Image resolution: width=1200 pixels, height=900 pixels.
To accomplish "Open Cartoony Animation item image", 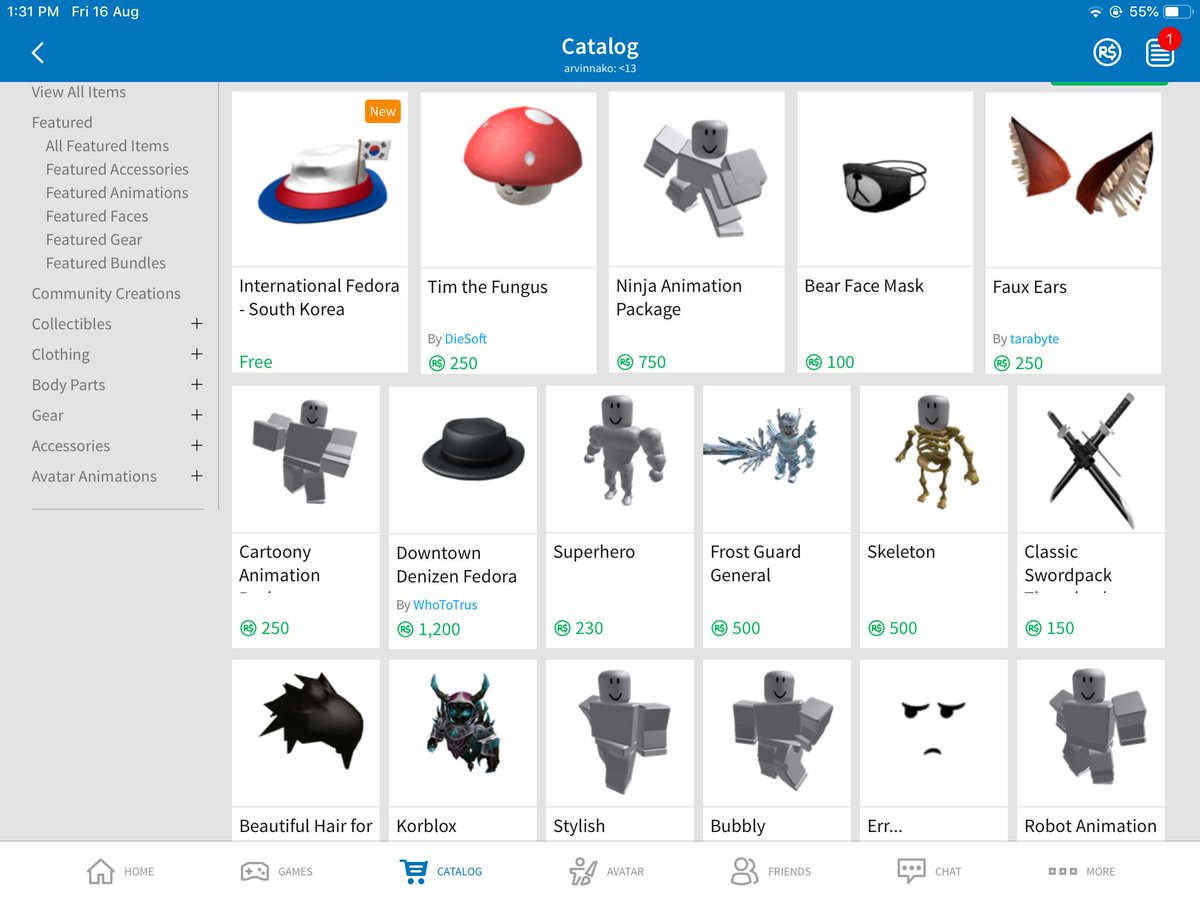I will click(x=306, y=459).
